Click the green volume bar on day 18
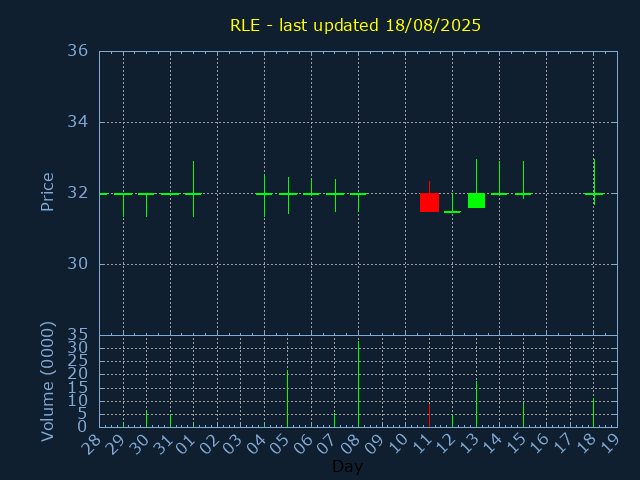Viewport: 640px width, 480px height. click(593, 413)
